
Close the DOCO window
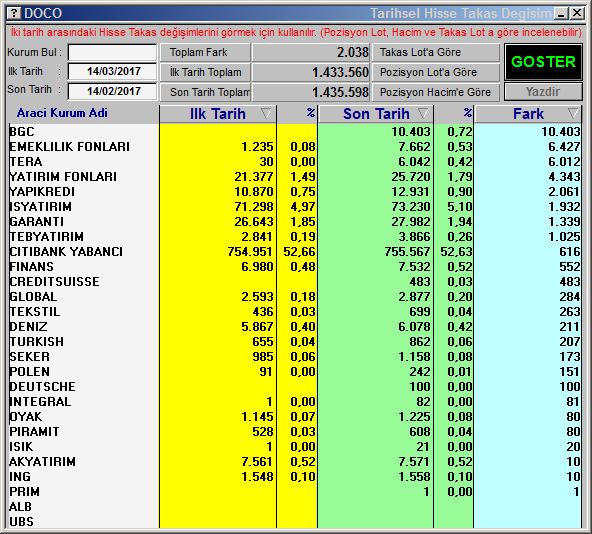tap(577, 13)
